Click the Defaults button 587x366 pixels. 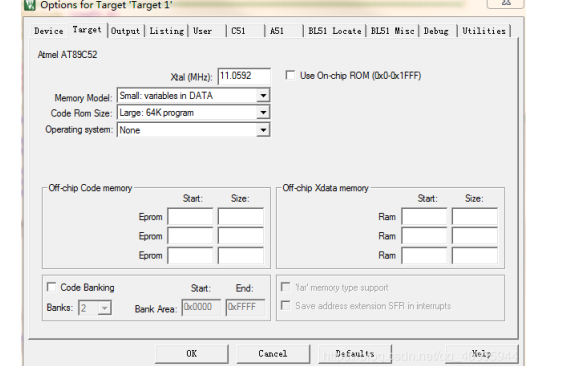click(x=355, y=354)
